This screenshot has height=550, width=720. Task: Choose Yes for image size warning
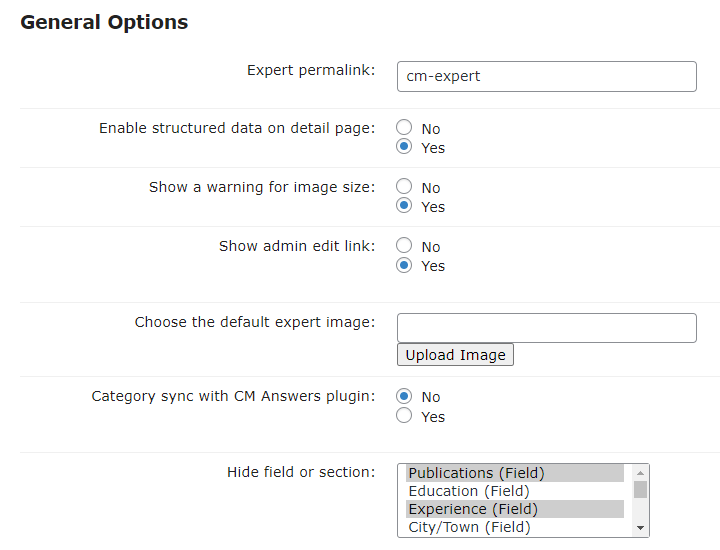[404, 205]
